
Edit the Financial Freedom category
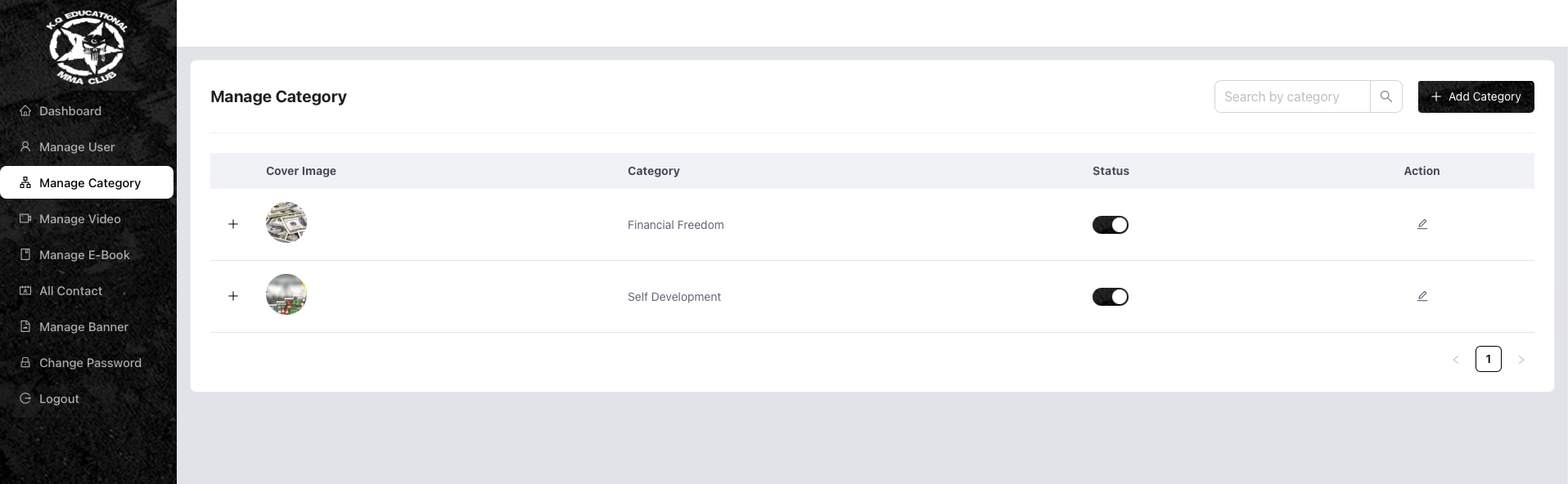1422,224
